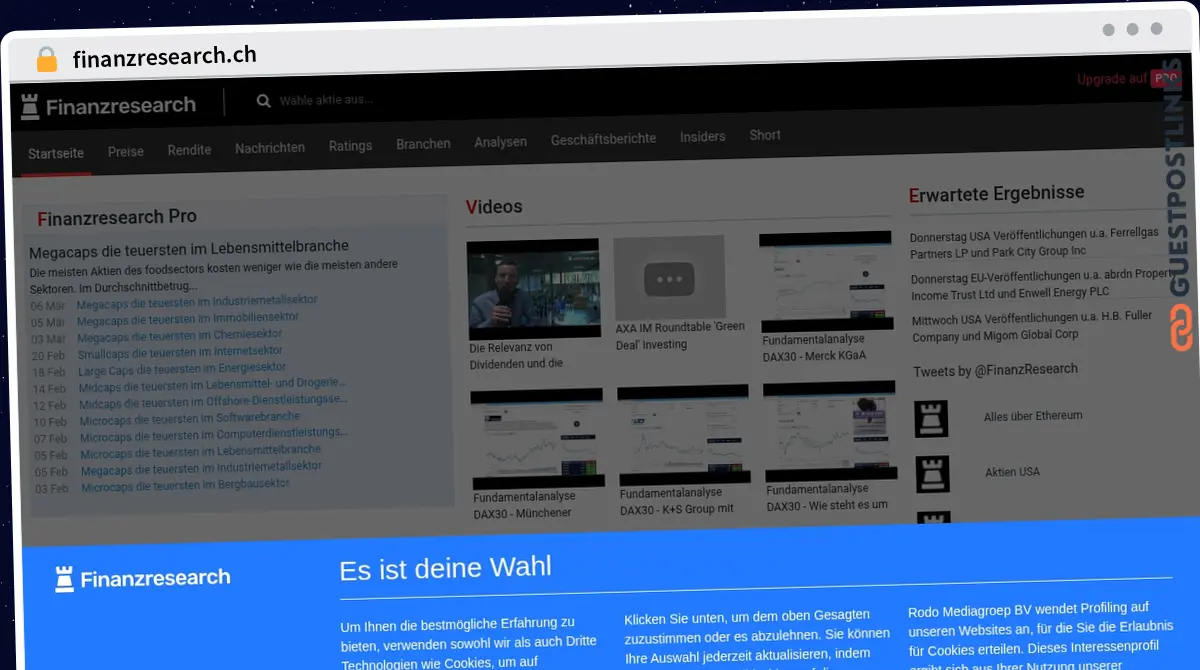Select the Ratings tab
Screen dimensions: 1200x670
pyautogui.click(x=350, y=146)
